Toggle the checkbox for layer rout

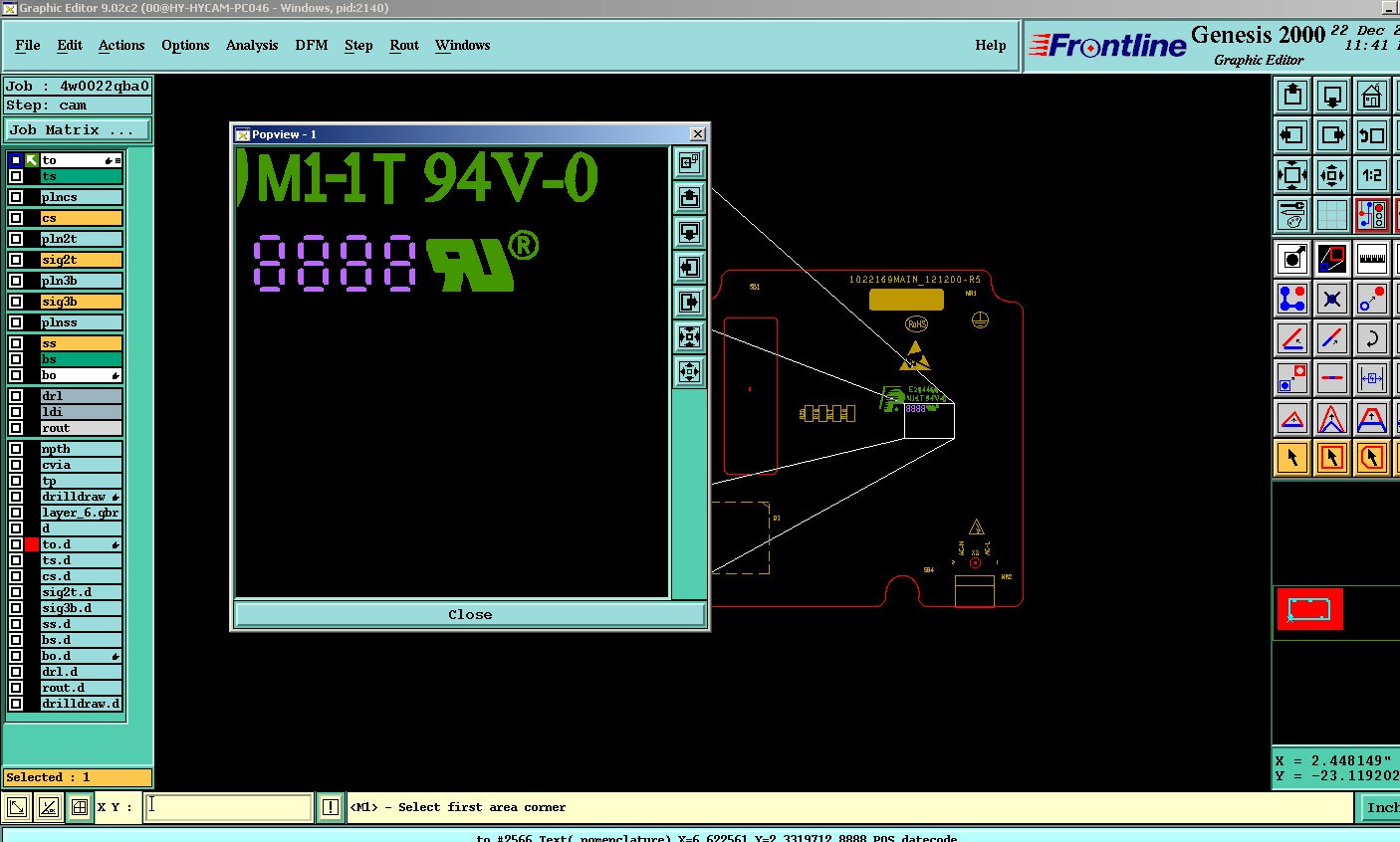pos(16,428)
